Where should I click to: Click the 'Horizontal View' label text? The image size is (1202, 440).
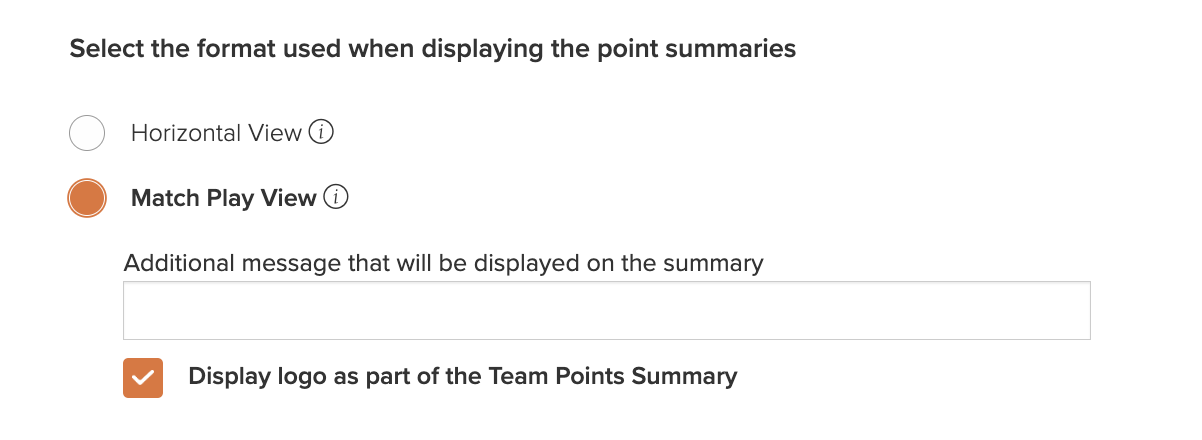[216, 133]
